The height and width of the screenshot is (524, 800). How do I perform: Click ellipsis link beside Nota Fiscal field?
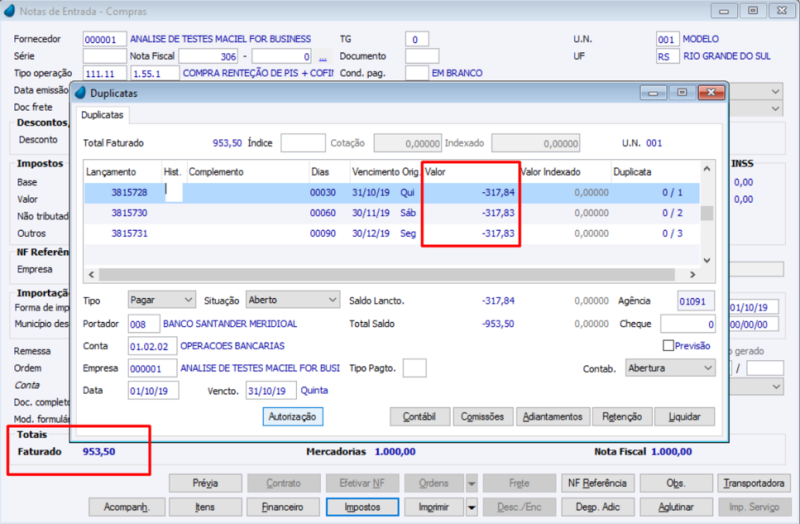322,57
